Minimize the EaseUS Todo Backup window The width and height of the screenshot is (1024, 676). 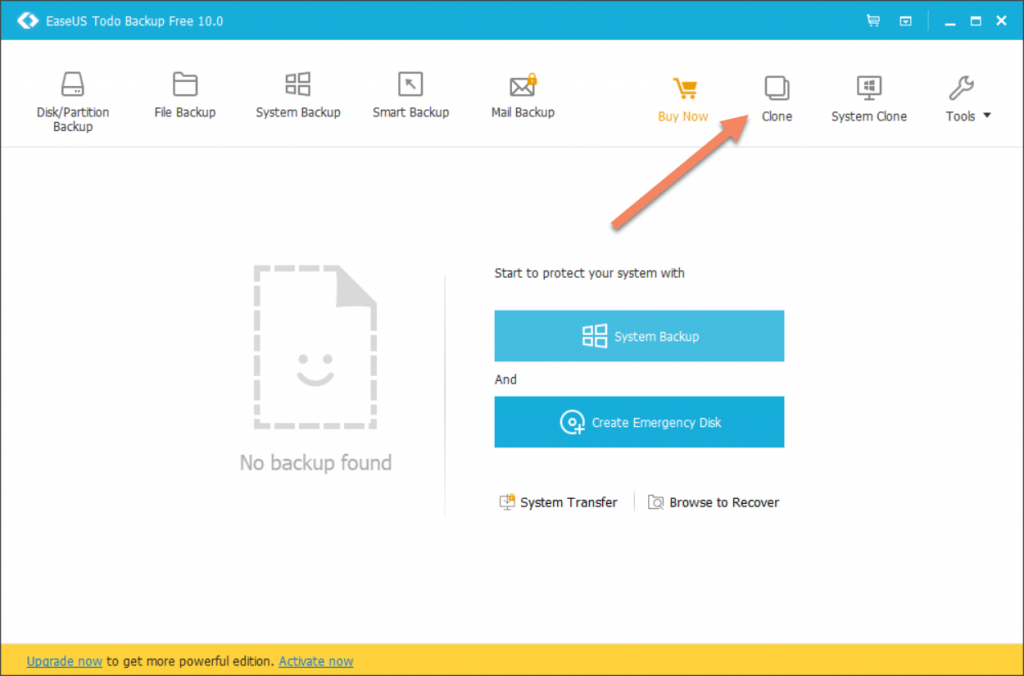pos(950,22)
